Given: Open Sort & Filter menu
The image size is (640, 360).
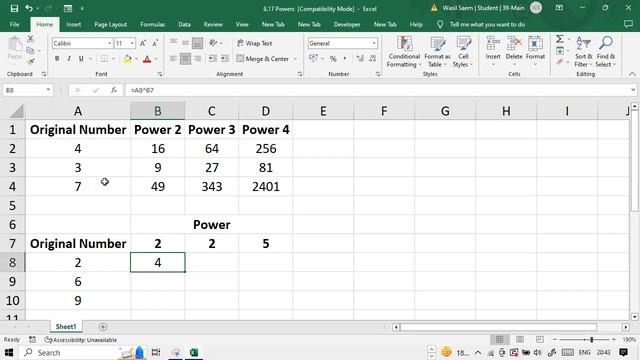Looking at the screenshot, I should coord(583,52).
